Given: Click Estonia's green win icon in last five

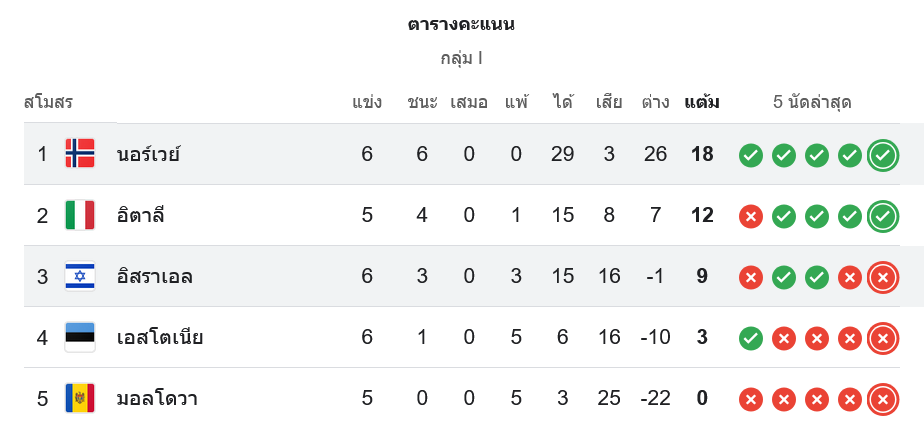Looking at the screenshot, I should [751, 338].
